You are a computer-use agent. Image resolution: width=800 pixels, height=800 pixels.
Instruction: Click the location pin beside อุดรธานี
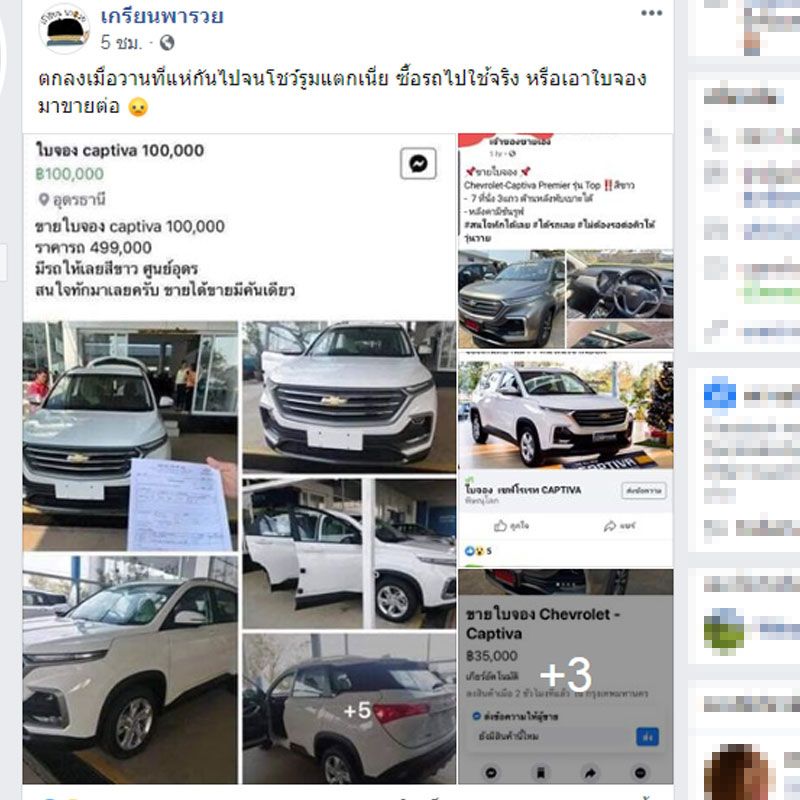[x=44, y=199]
